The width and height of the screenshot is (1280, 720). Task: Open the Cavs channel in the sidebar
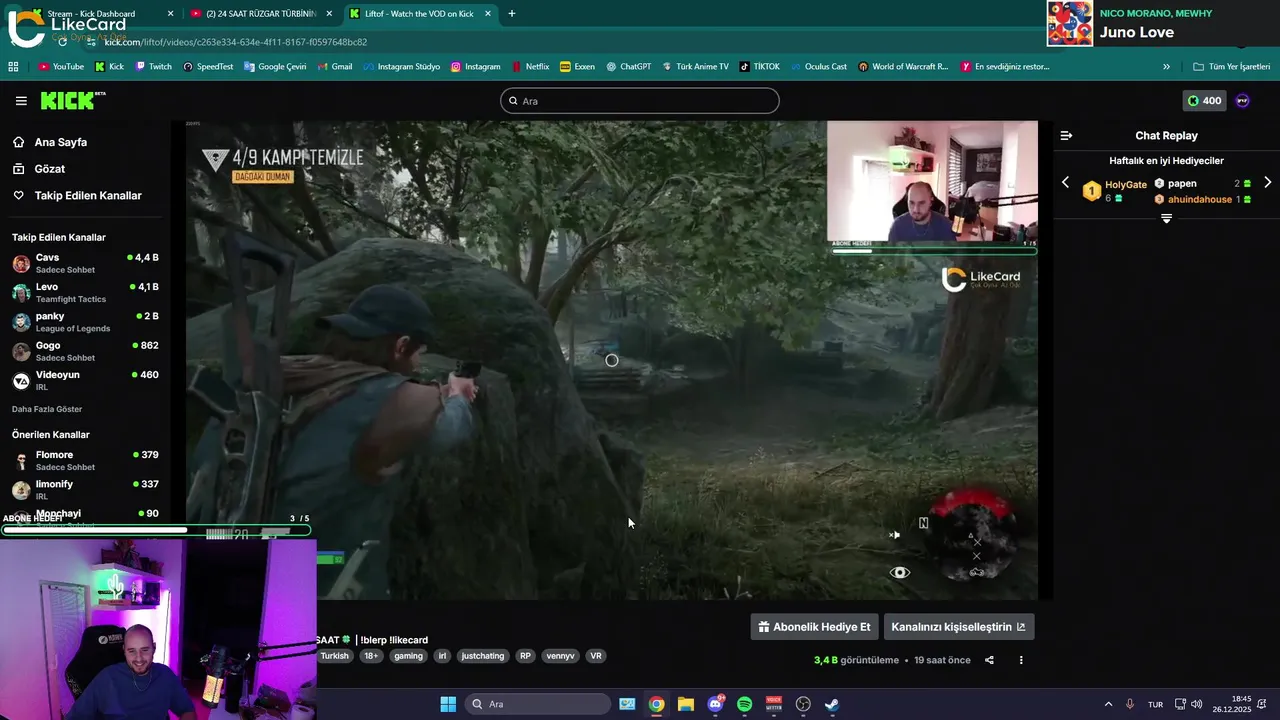point(85,263)
